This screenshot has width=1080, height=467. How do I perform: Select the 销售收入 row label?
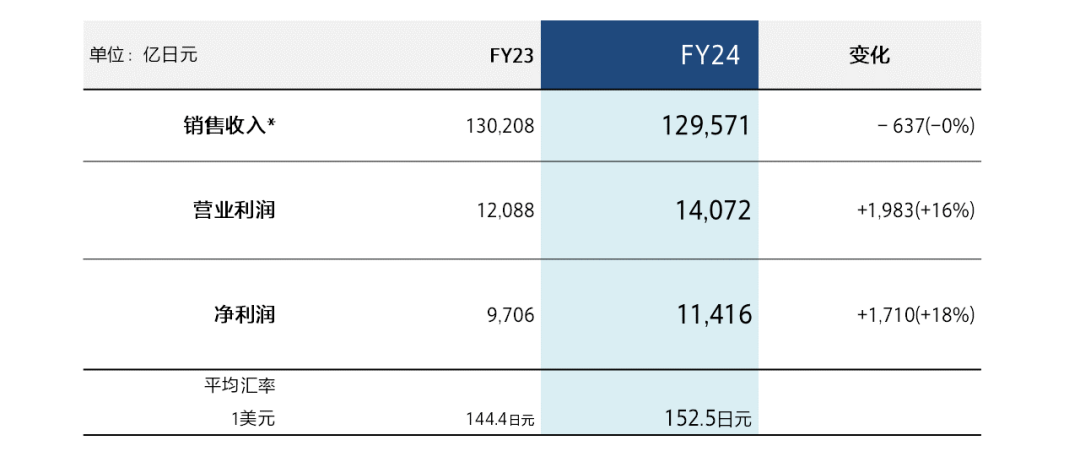[228, 126]
